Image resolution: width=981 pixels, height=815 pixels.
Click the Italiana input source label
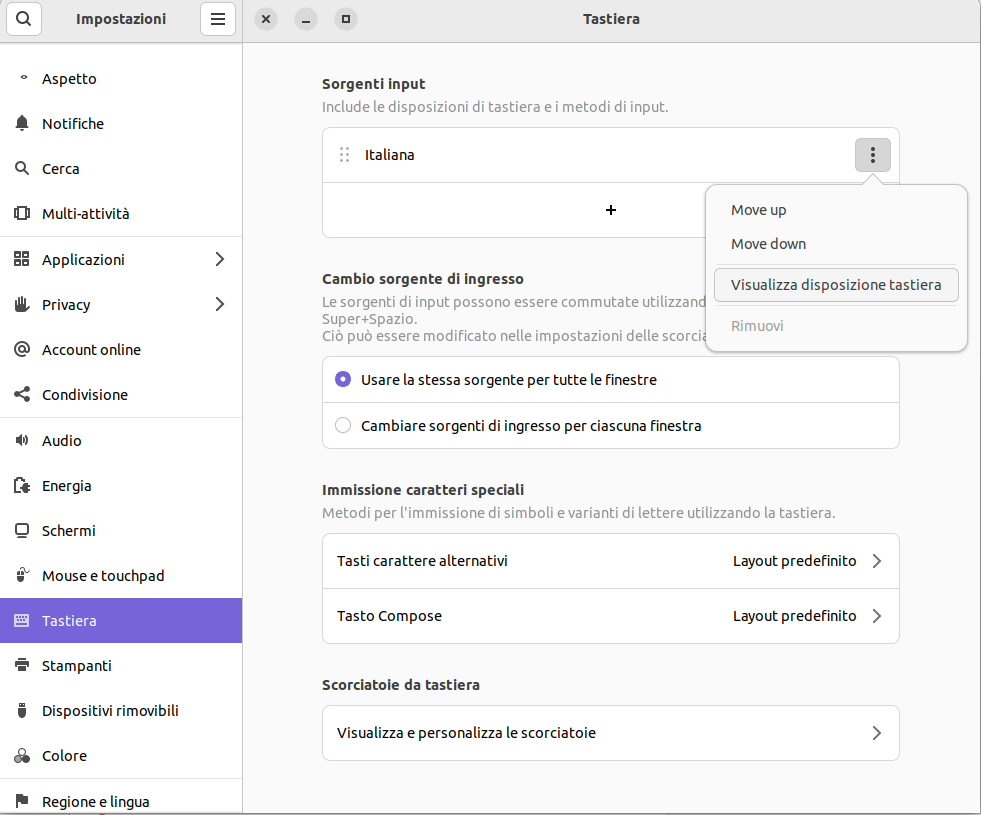[389, 154]
